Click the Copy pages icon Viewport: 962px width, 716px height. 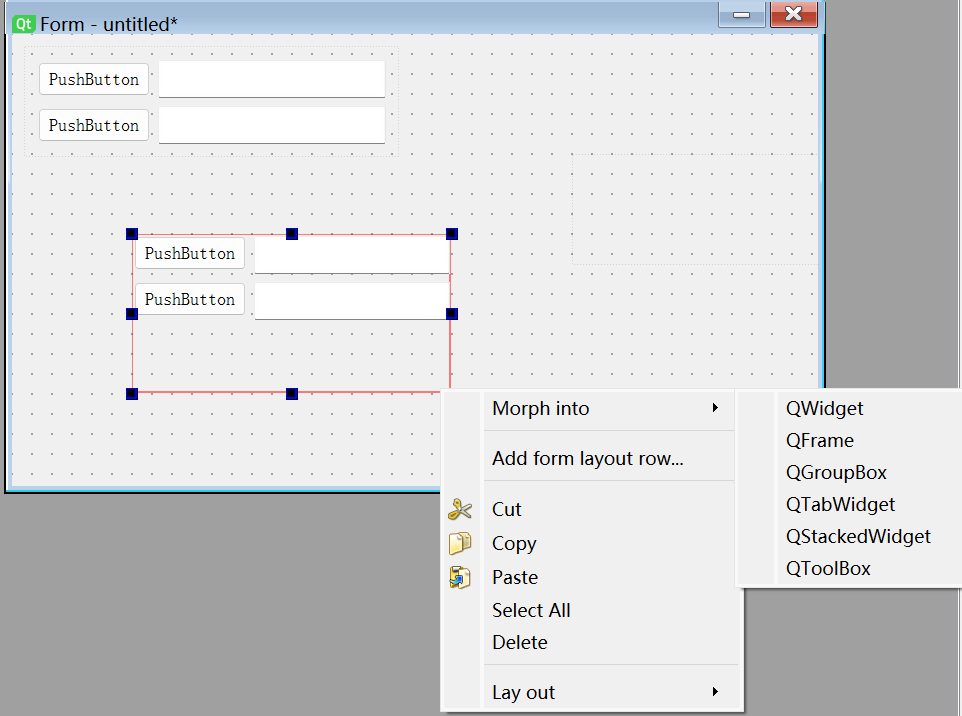[460, 543]
